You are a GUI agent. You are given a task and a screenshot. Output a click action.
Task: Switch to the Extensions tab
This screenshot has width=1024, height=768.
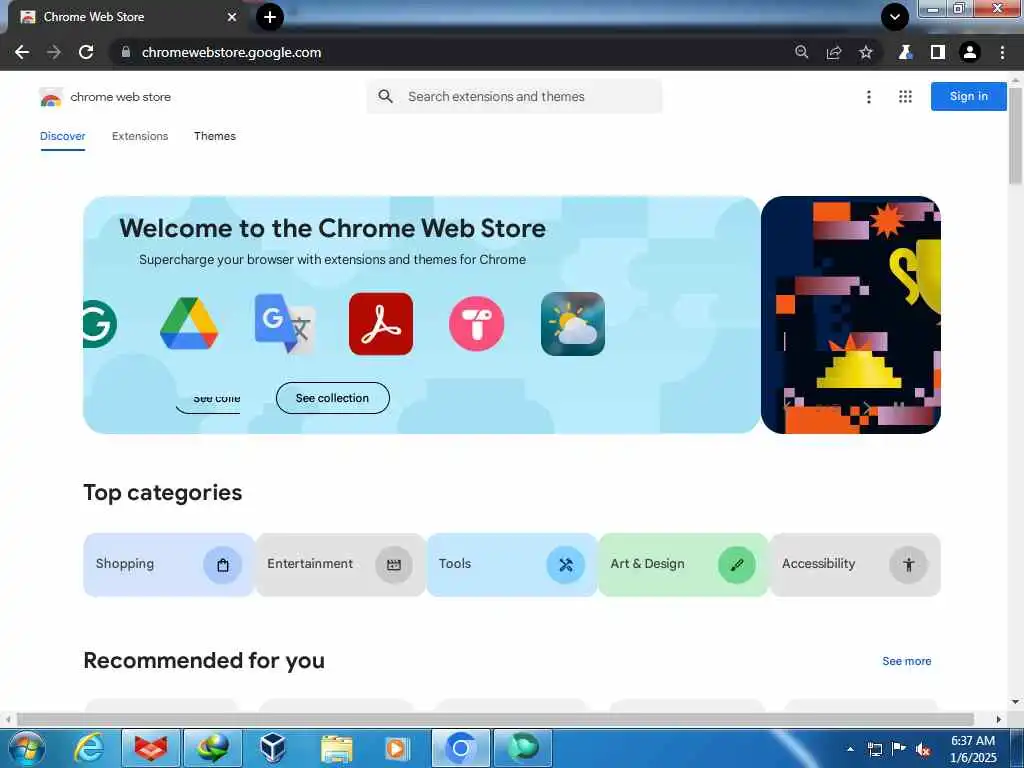click(x=140, y=136)
